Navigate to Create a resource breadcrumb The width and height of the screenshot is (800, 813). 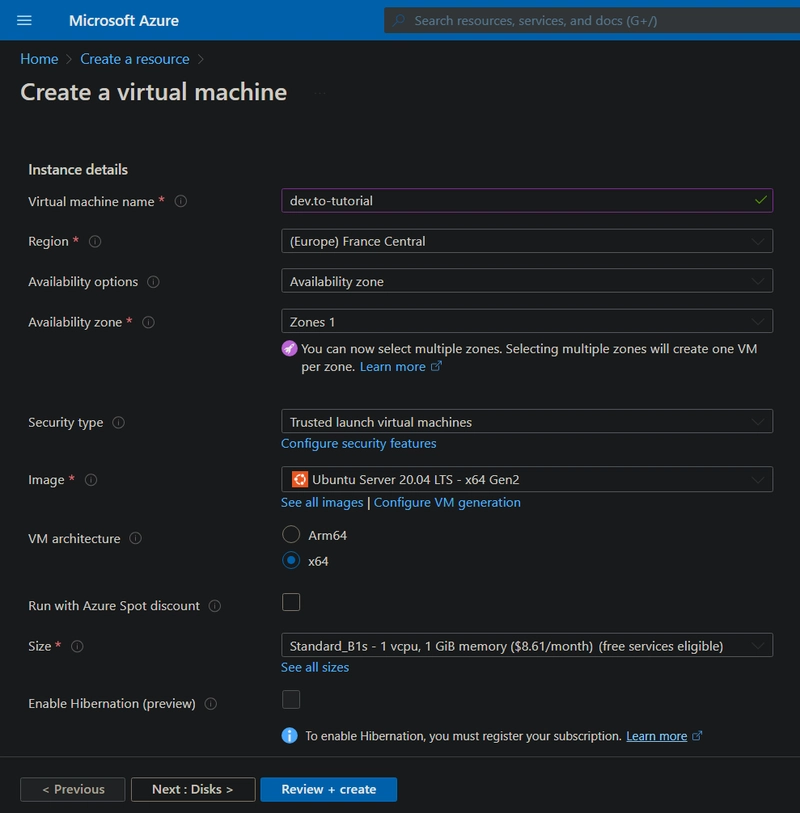click(x=135, y=59)
